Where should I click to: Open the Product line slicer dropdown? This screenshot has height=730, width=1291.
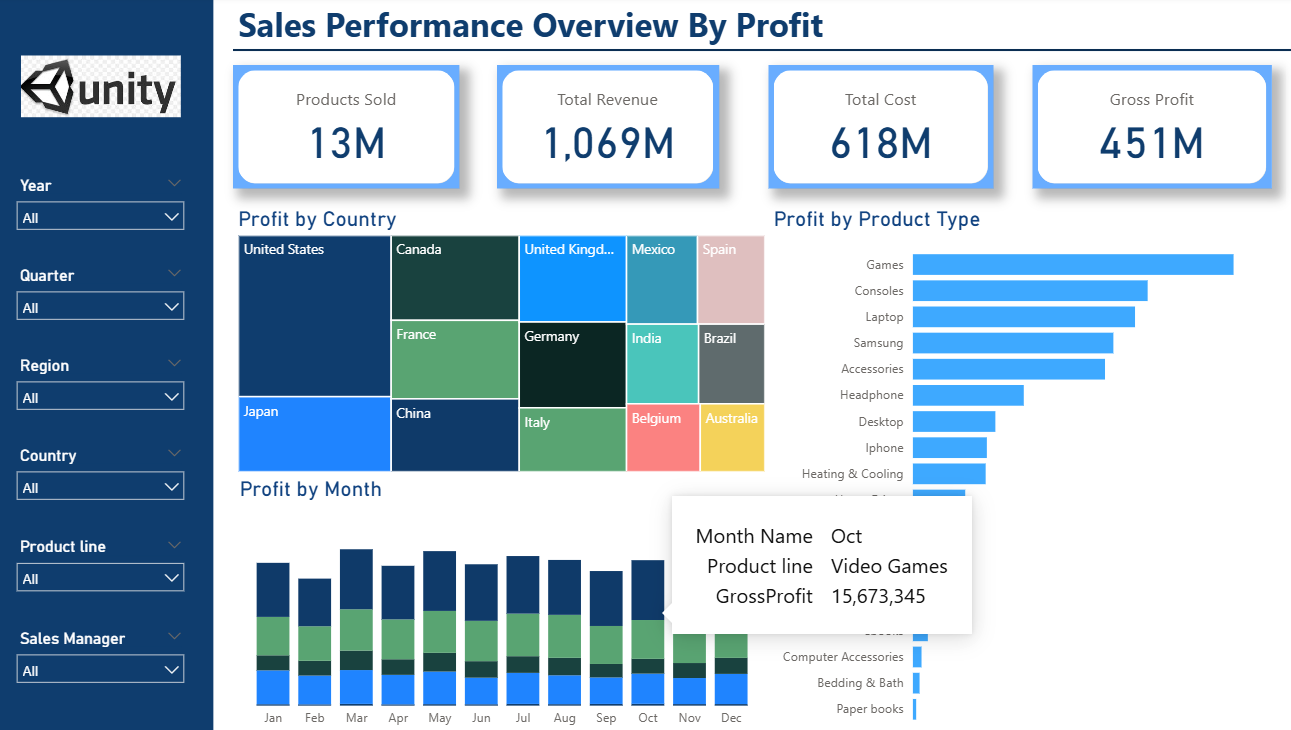tap(100, 578)
